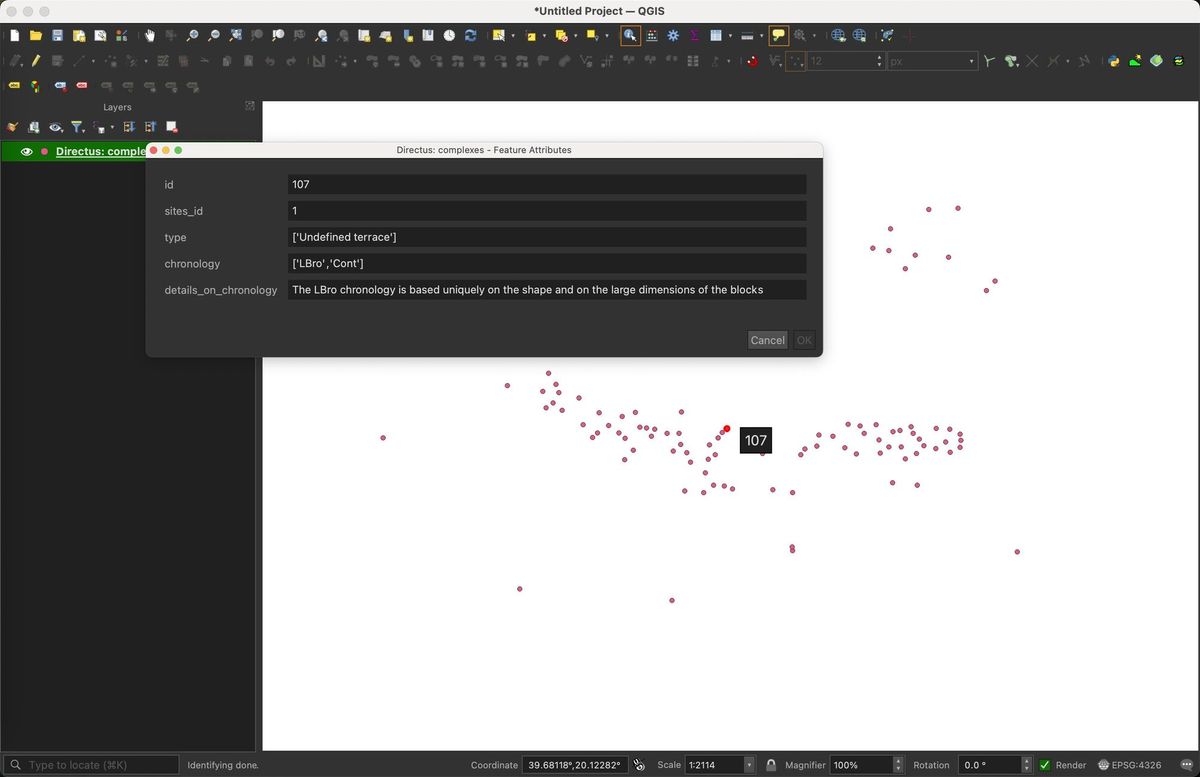Click the Save Project icon
The width and height of the screenshot is (1200, 777).
(57, 36)
